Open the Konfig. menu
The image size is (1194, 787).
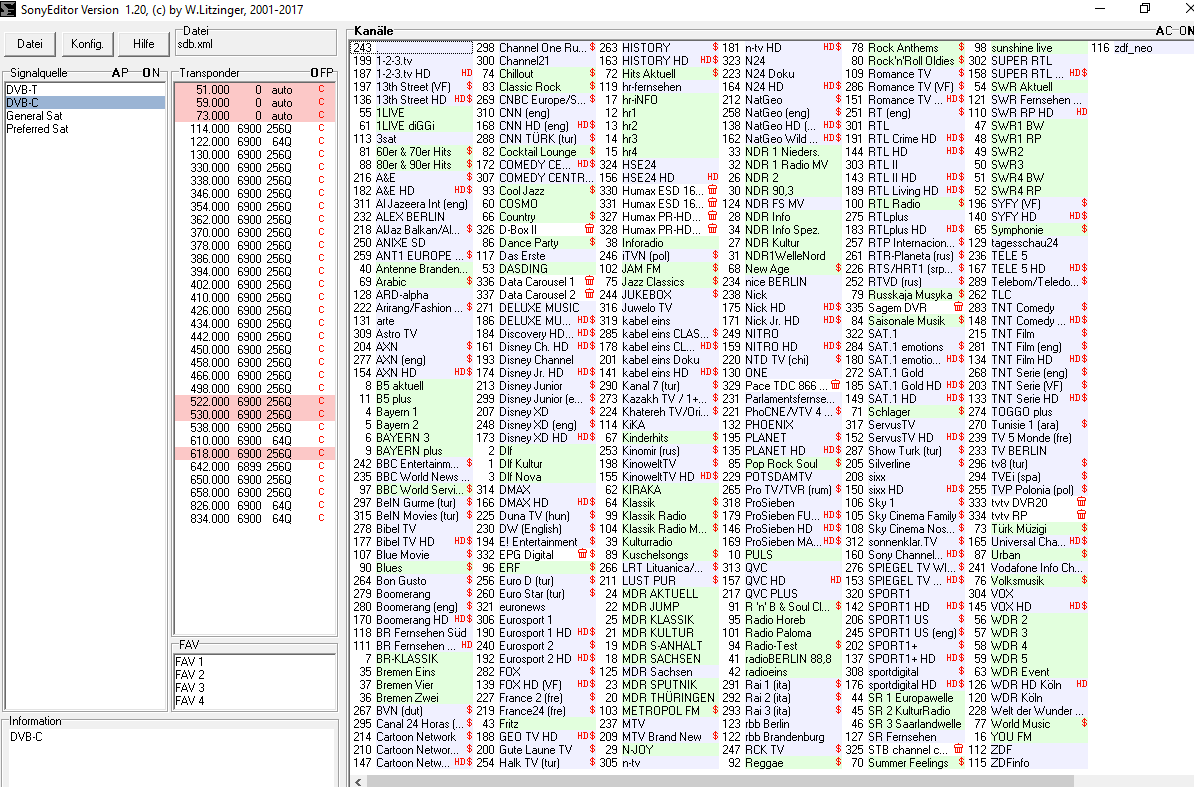(87, 44)
